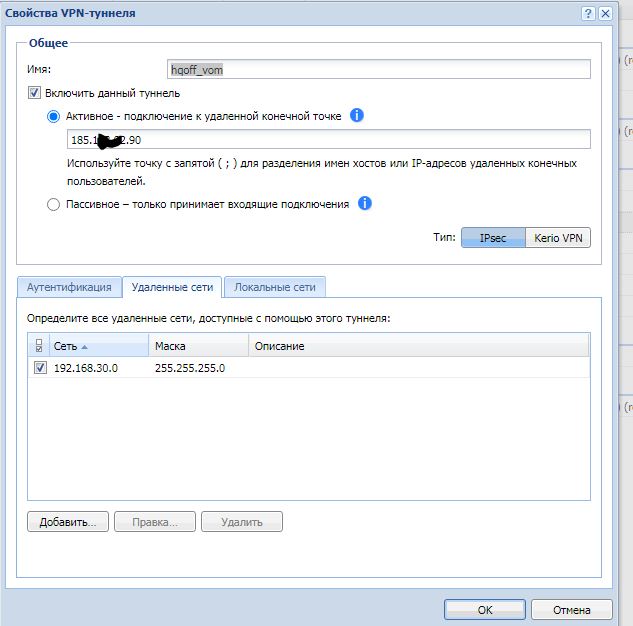This screenshot has height=626, width=633.
Task: Sort by the 'Сеть' column header
Action: [99, 345]
